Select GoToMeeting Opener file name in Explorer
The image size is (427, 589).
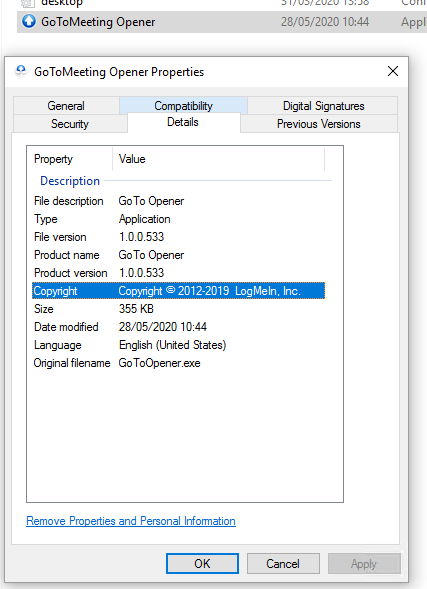98,22
